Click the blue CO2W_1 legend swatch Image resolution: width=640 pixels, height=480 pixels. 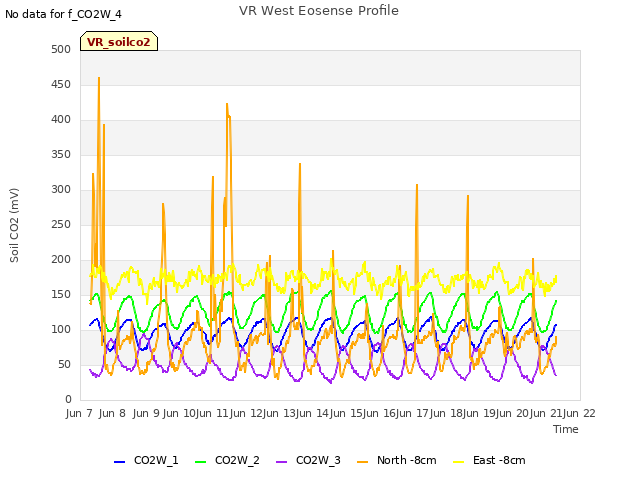(119, 462)
